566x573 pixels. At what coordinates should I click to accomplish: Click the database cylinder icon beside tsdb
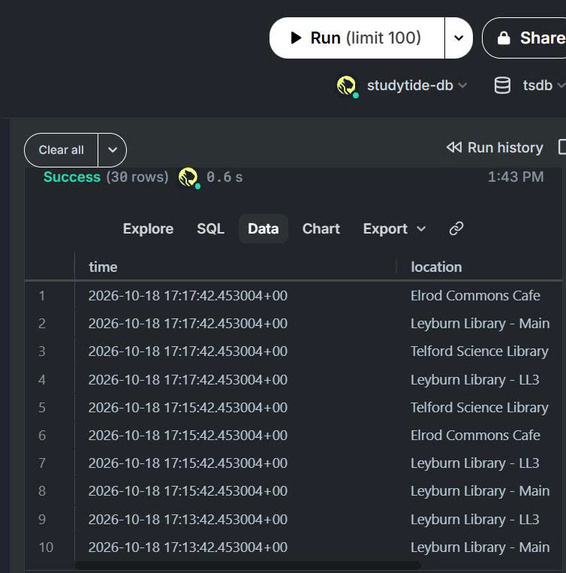pos(502,86)
